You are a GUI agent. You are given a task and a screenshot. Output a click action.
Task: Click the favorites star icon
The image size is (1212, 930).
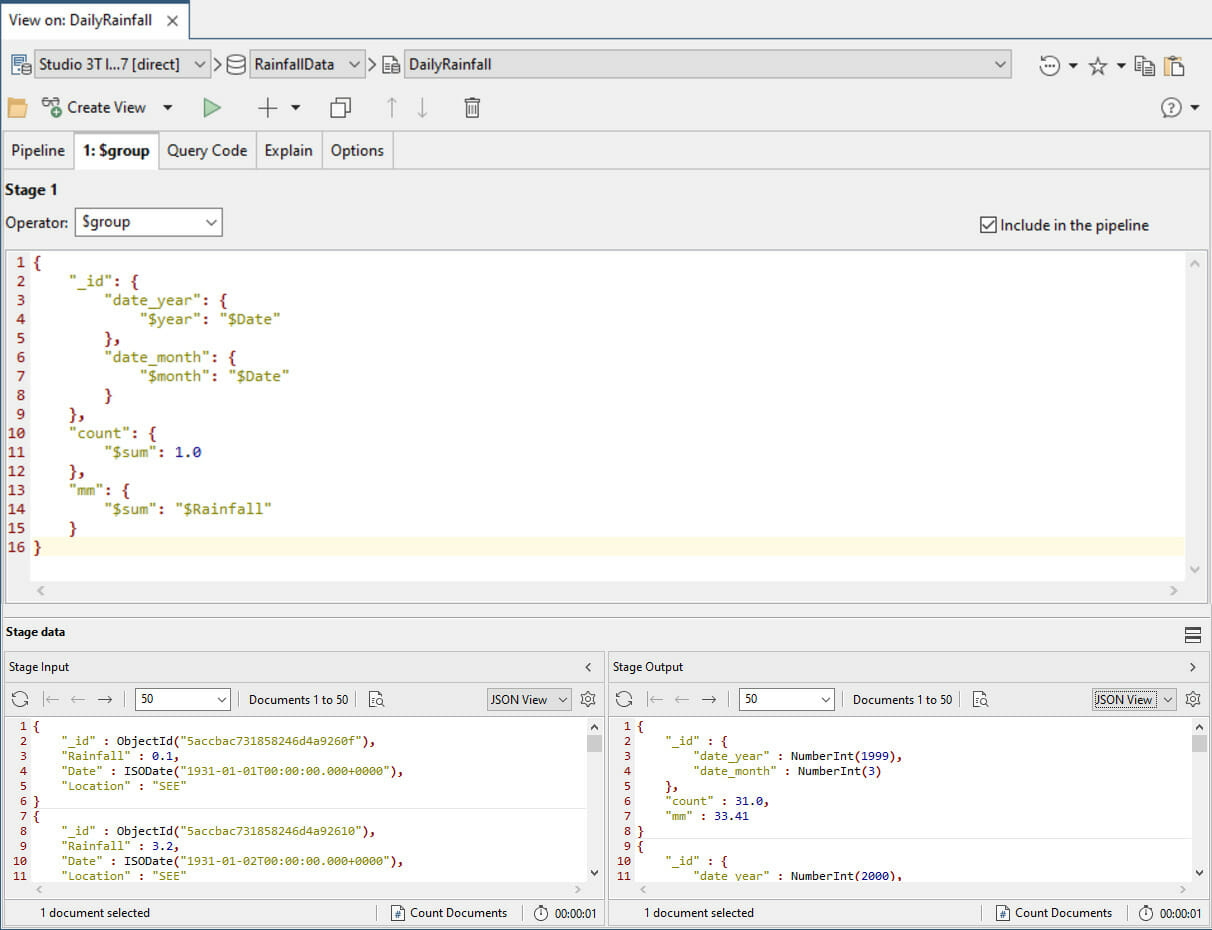1098,66
